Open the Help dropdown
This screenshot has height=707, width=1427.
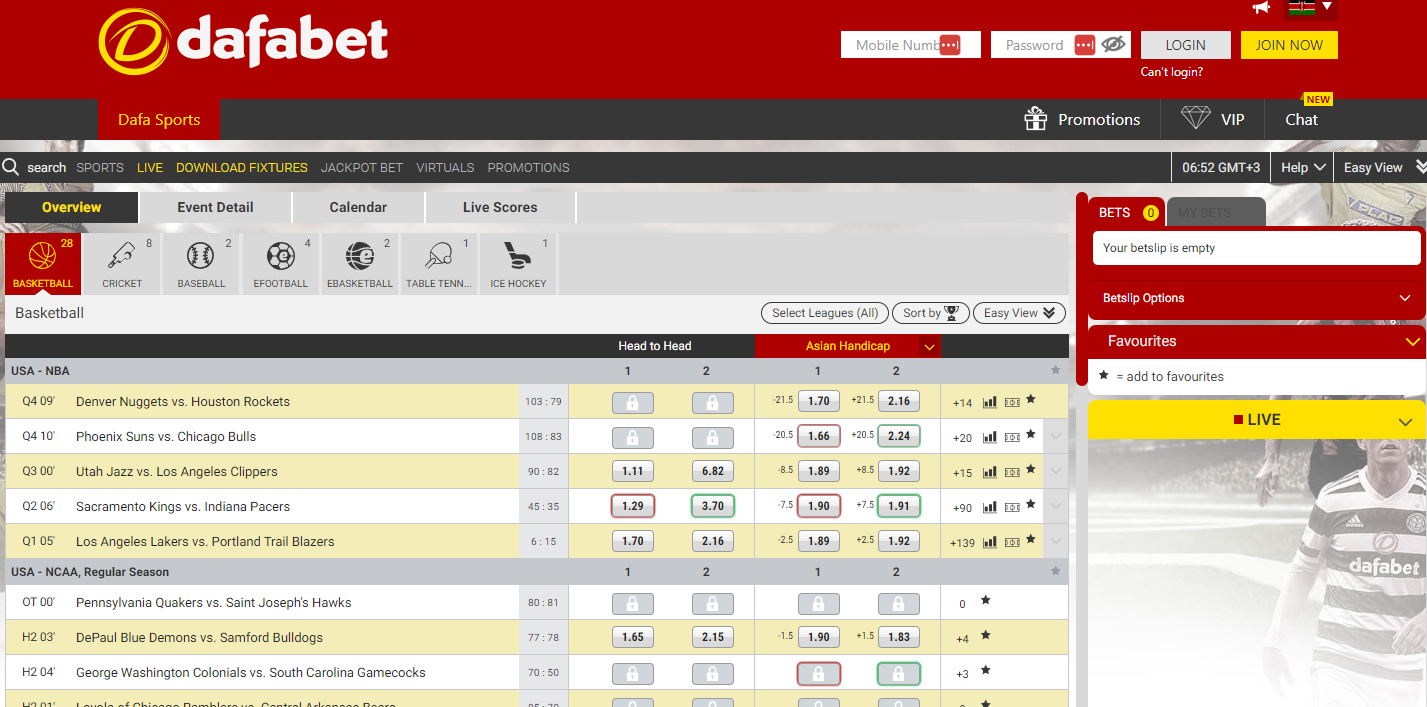pos(1304,167)
